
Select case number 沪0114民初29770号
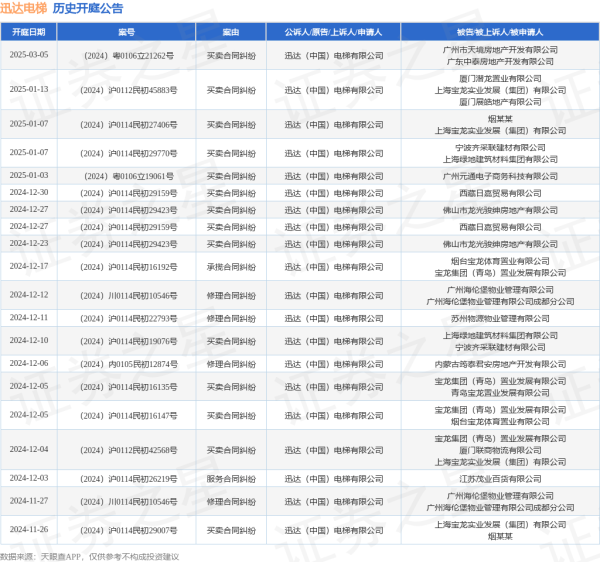(129, 153)
